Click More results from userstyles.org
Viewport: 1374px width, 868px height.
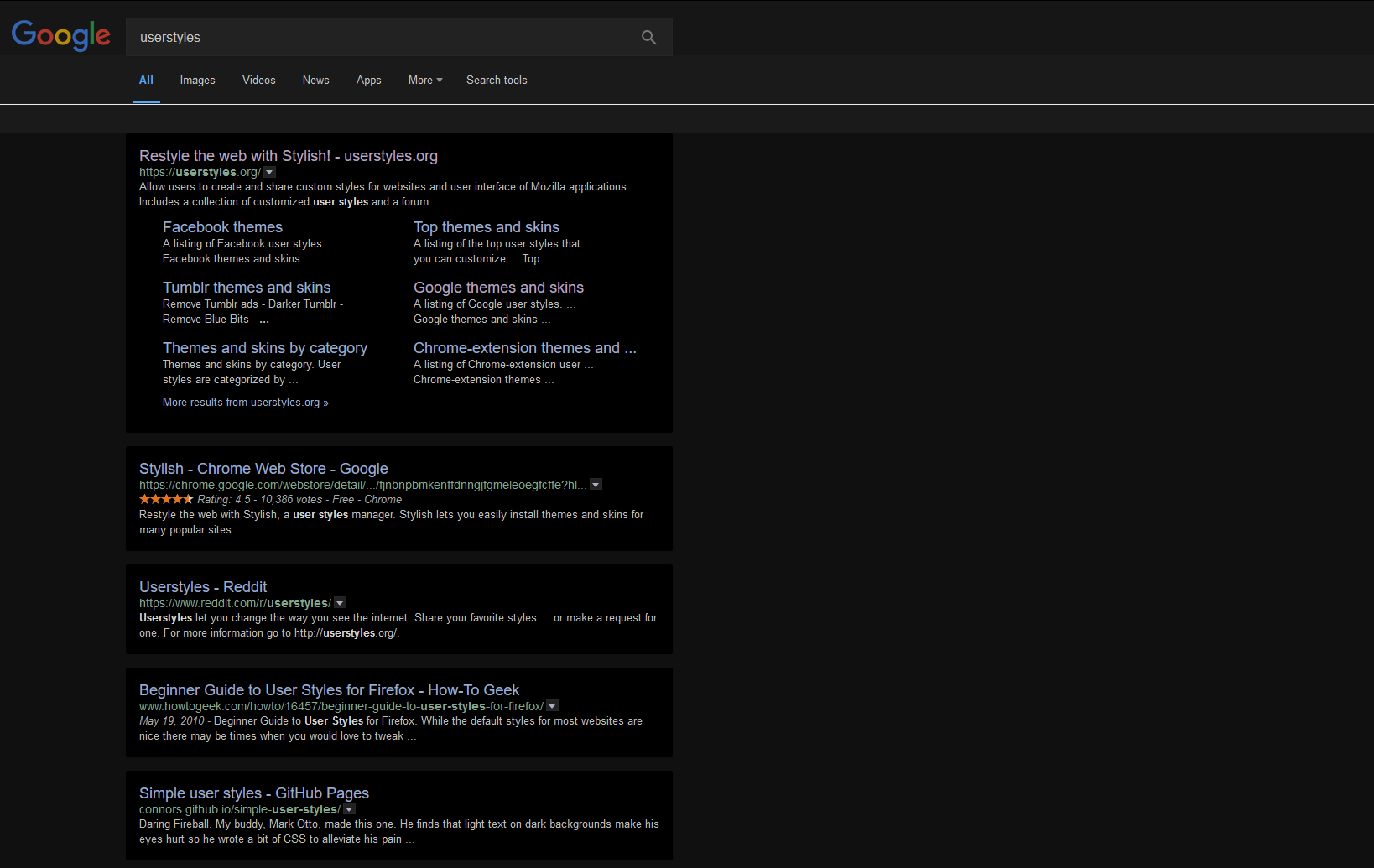[x=246, y=403]
